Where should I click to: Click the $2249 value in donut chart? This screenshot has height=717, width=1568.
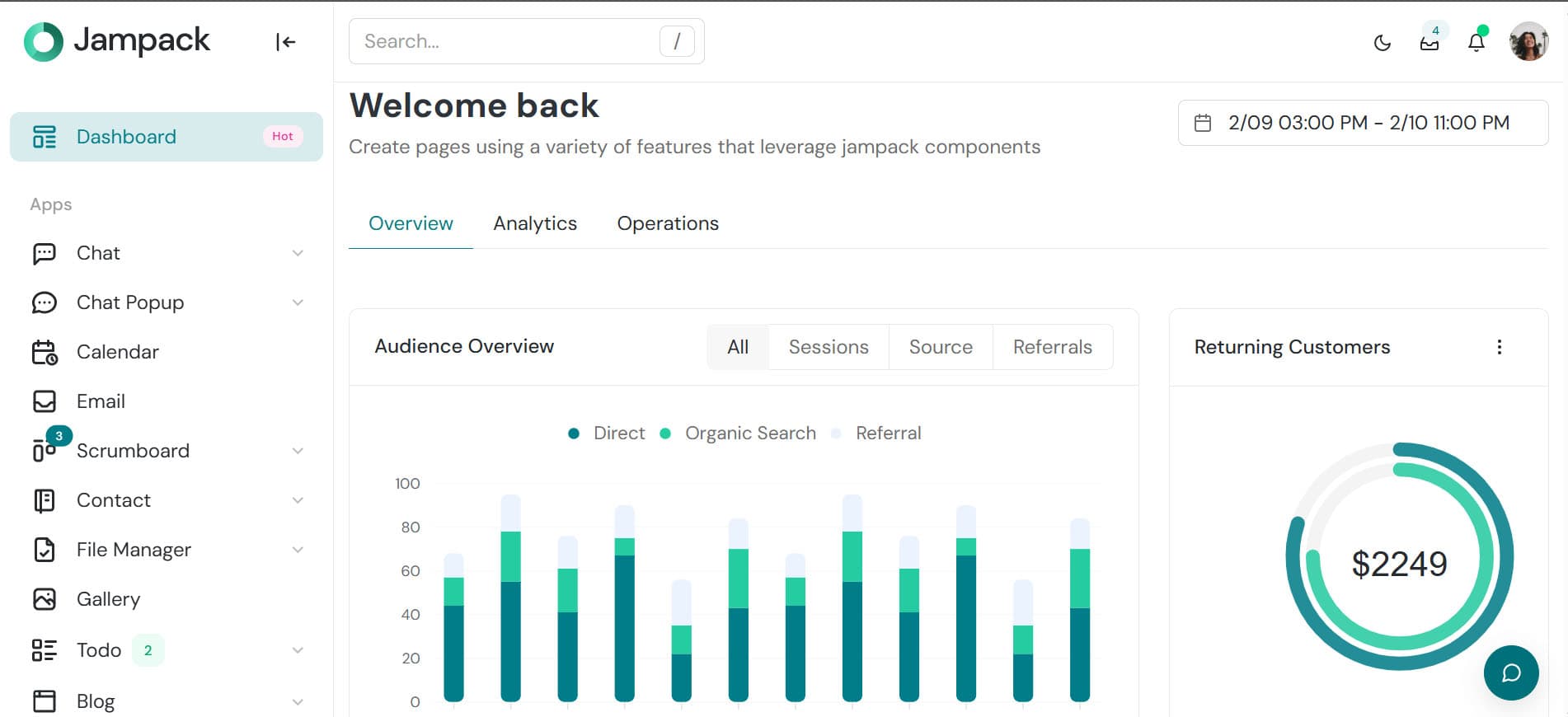click(x=1399, y=564)
